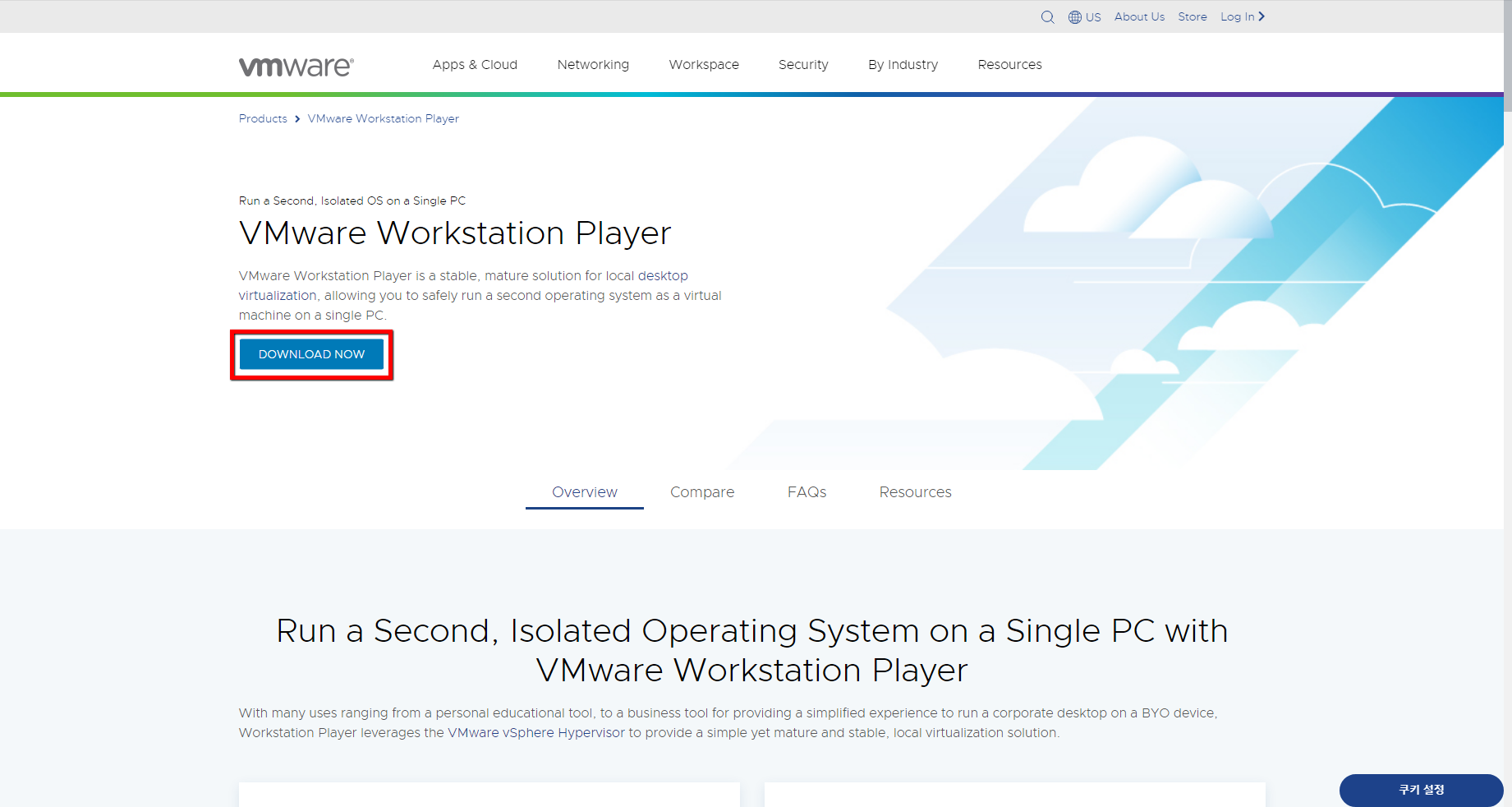Click the Log In link
This screenshot has width=1512, height=807.
pyautogui.click(x=1237, y=16)
